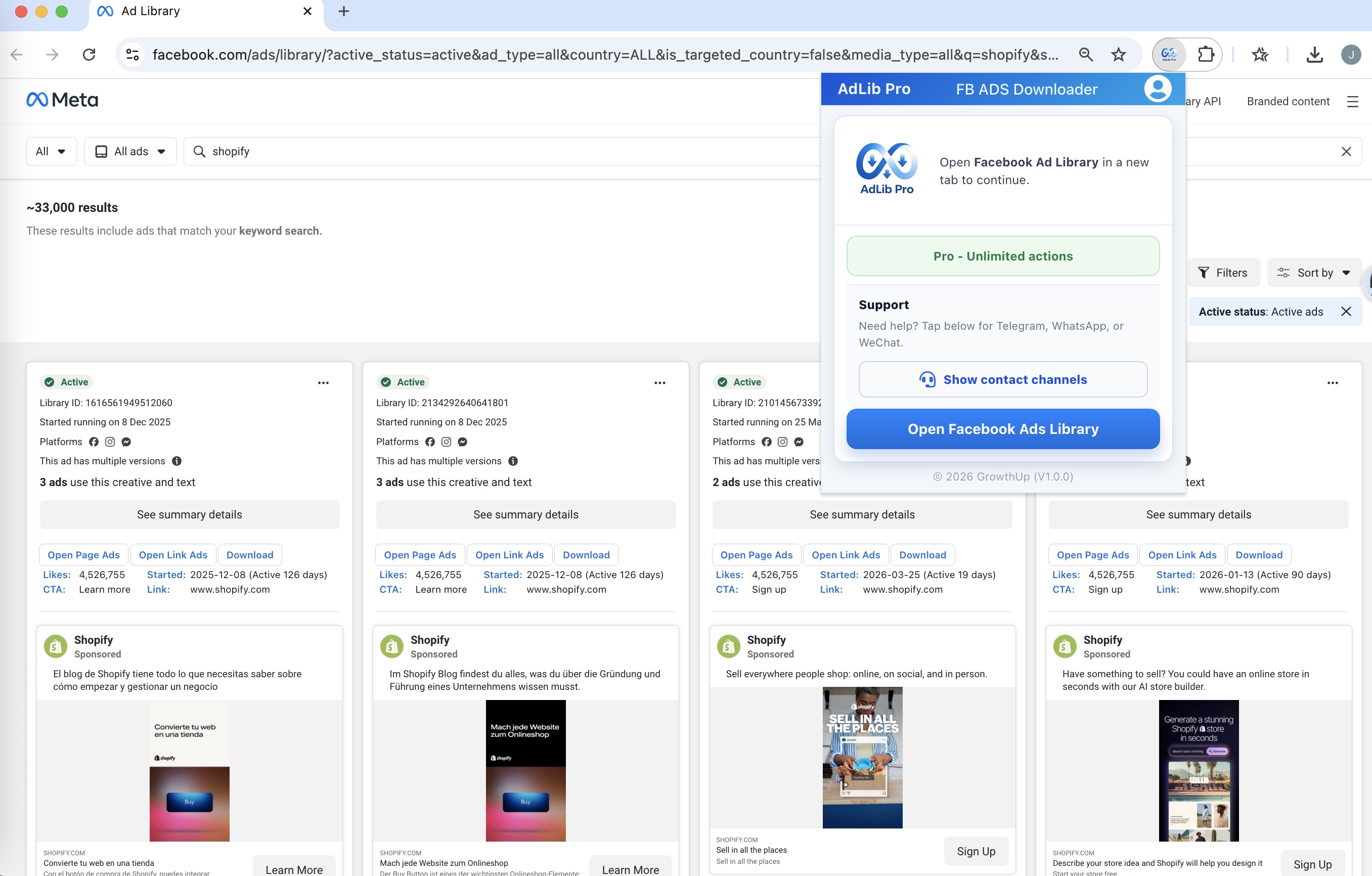Open the all bookmarks star icon
The height and width of the screenshot is (876, 1372).
[x=1260, y=55]
